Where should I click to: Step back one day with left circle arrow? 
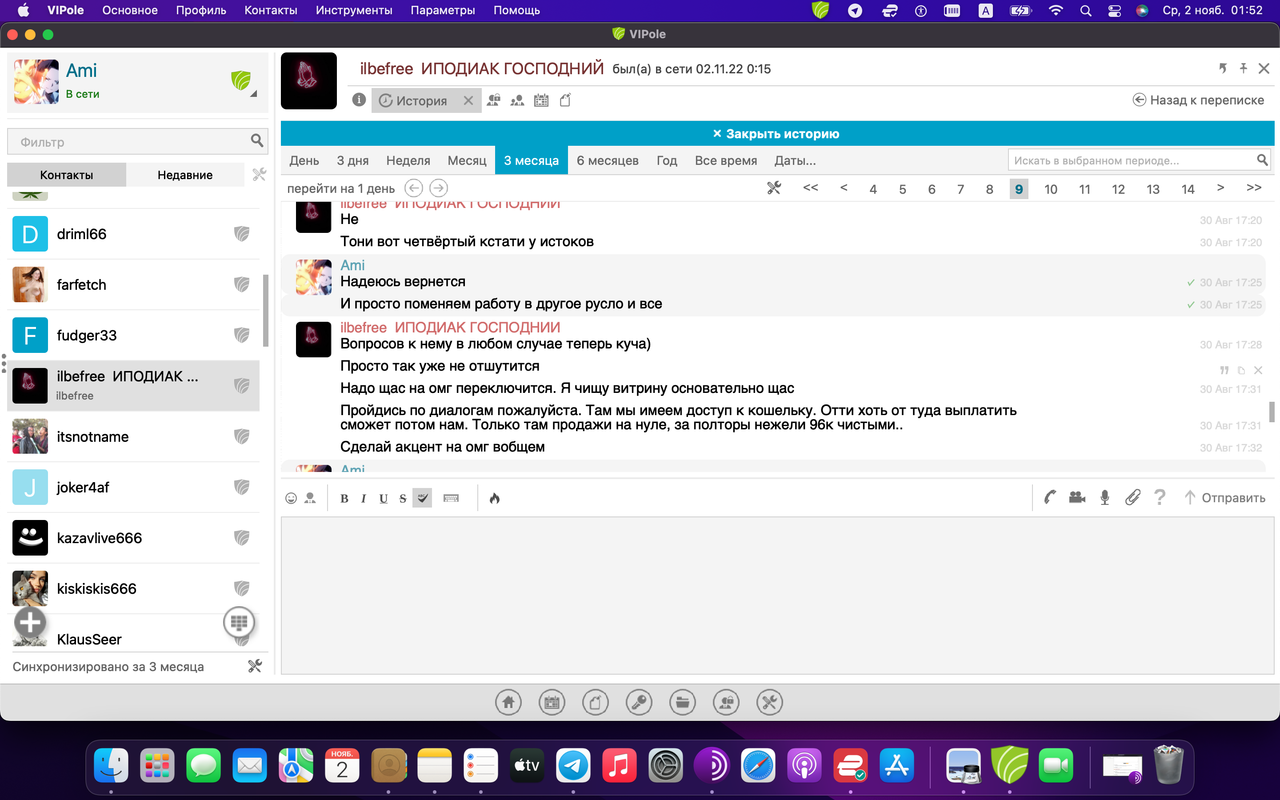point(413,188)
